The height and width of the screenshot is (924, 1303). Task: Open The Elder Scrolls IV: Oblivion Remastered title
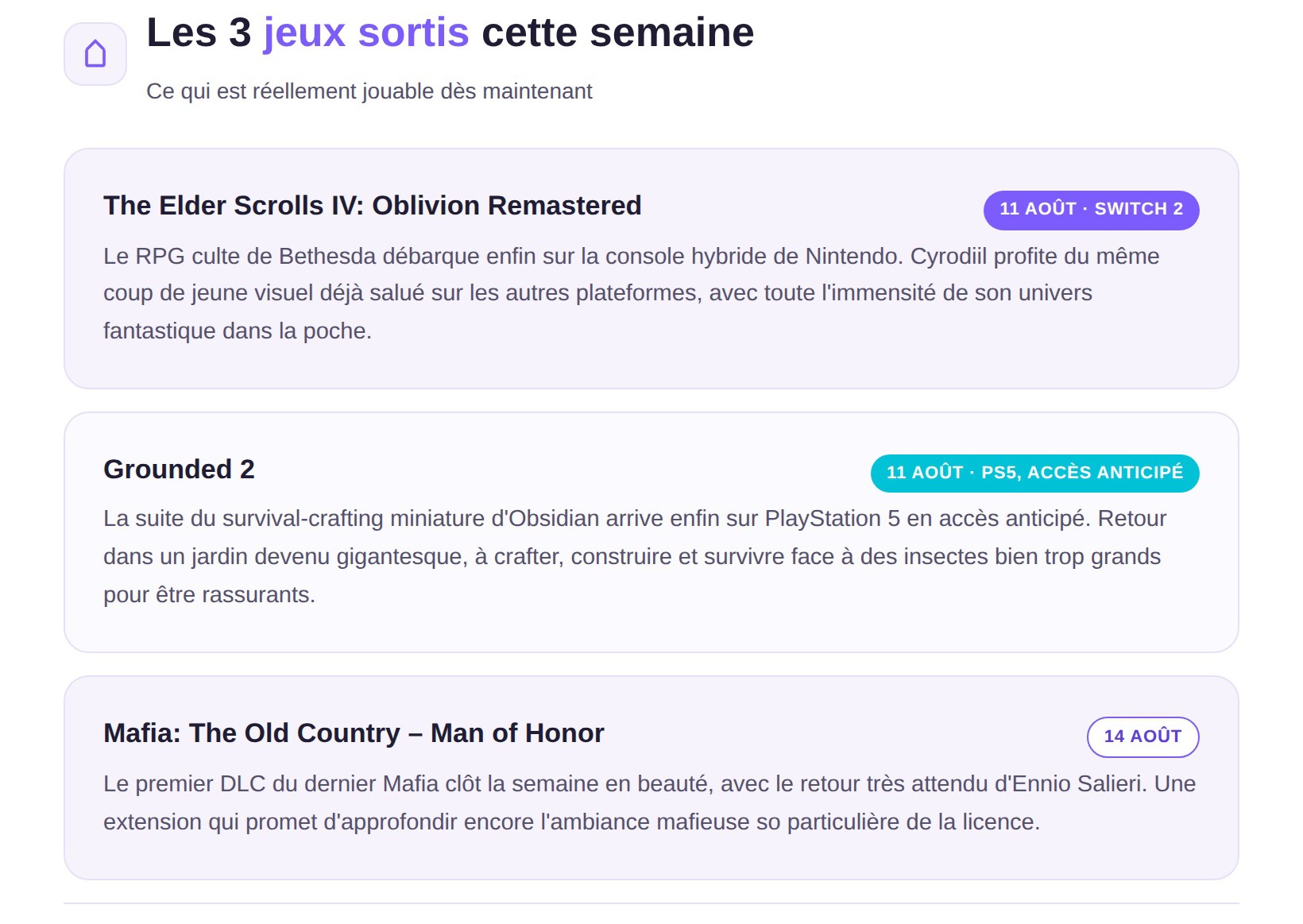click(x=372, y=206)
